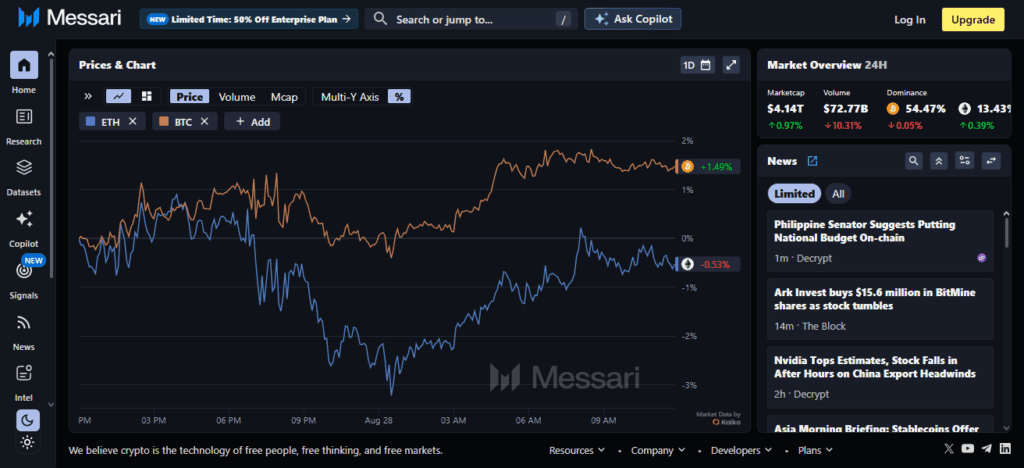Switch to light mode sun icon

point(27,443)
